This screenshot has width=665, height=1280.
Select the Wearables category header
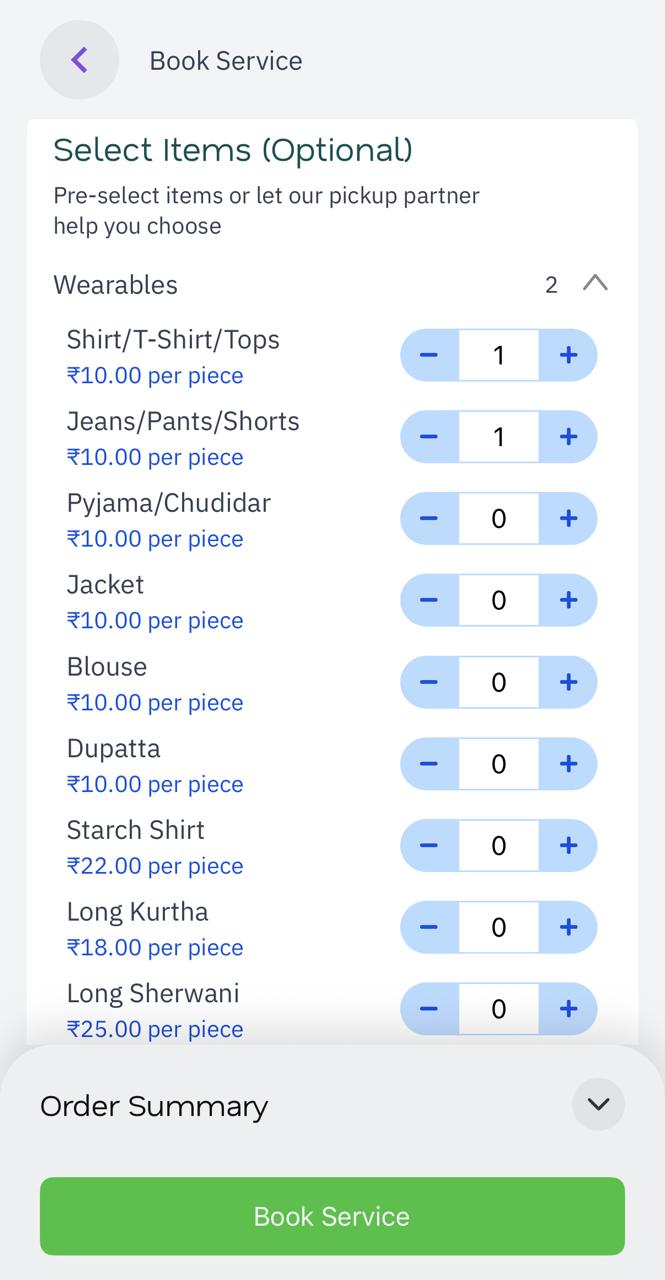[115, 285]
